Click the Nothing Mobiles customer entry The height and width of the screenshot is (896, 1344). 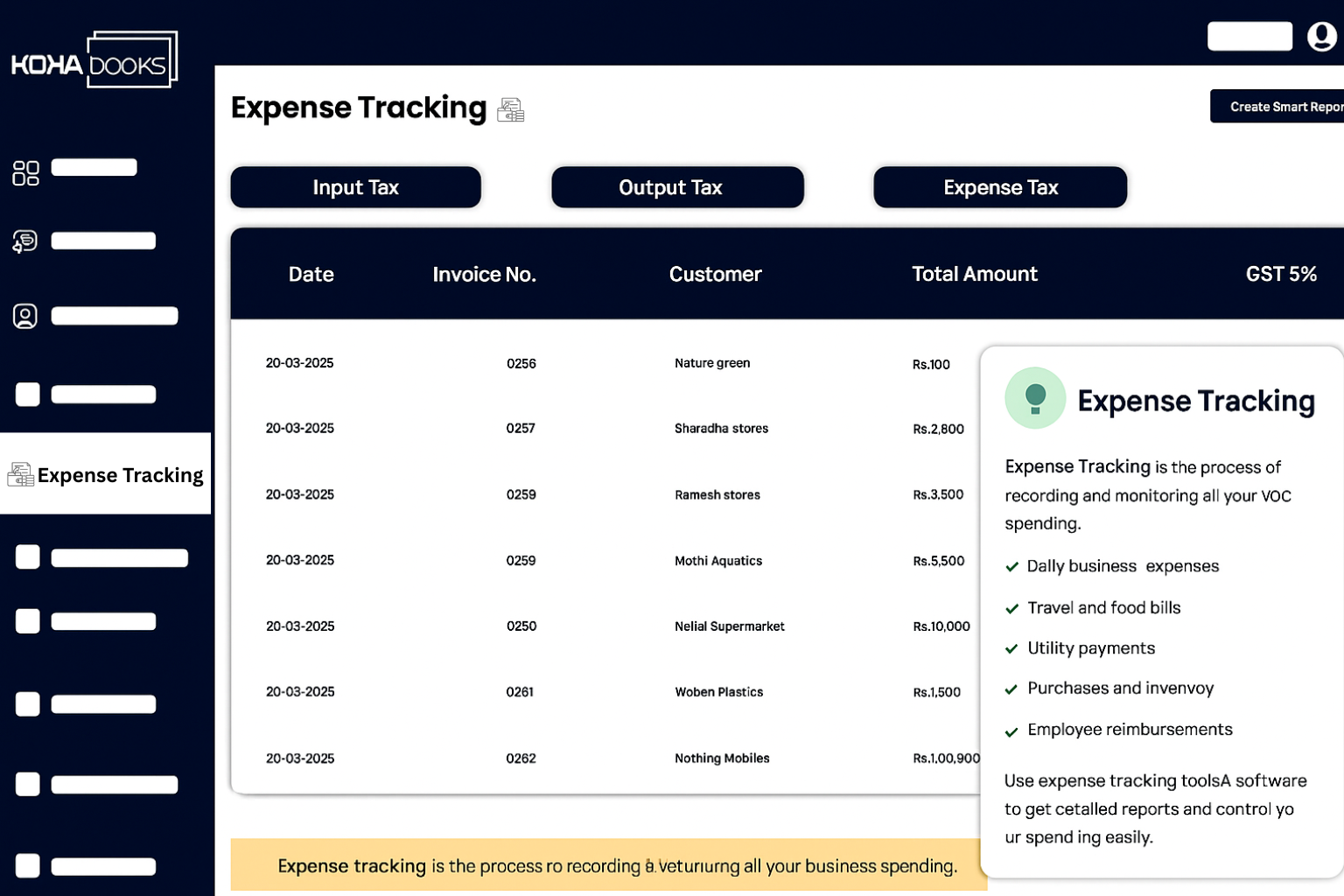[722, 759]
